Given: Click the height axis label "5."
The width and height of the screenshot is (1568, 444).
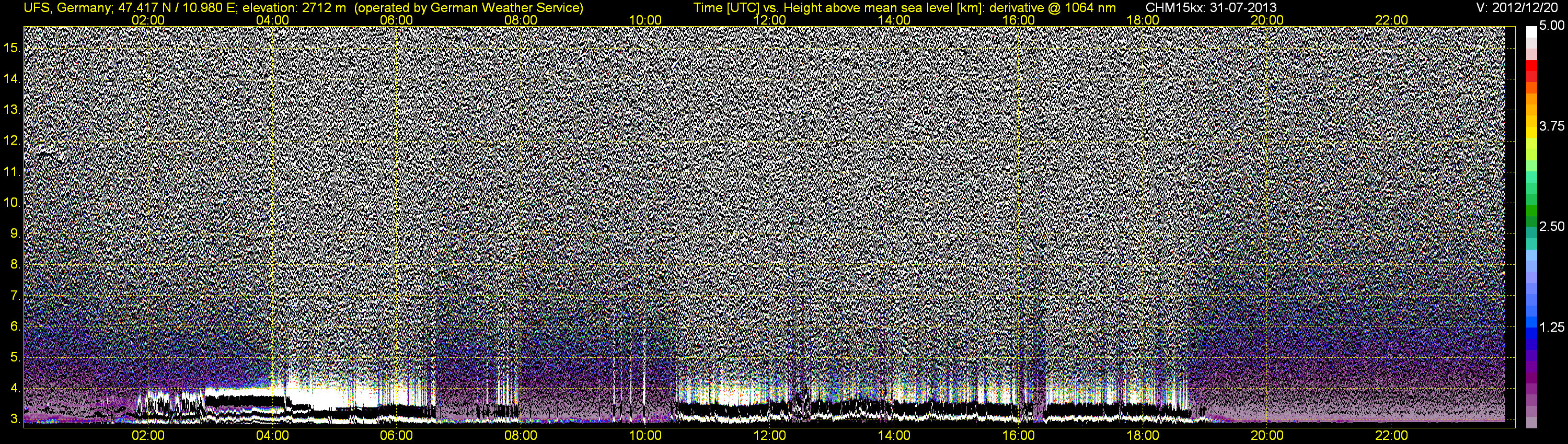Looking at the screenshot, I should click(15, 357).
